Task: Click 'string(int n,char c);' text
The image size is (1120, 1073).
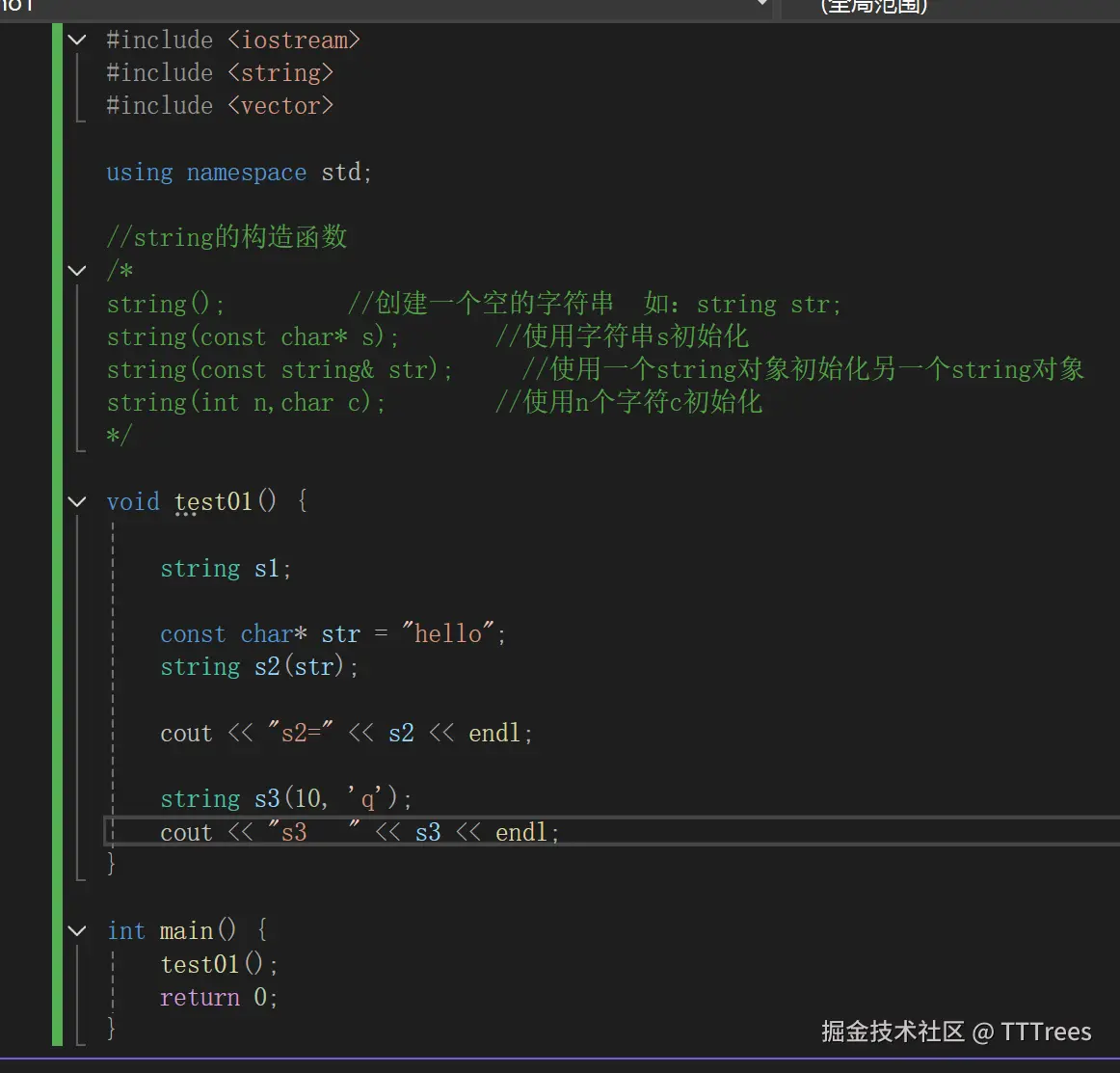Action: point(247,403)
